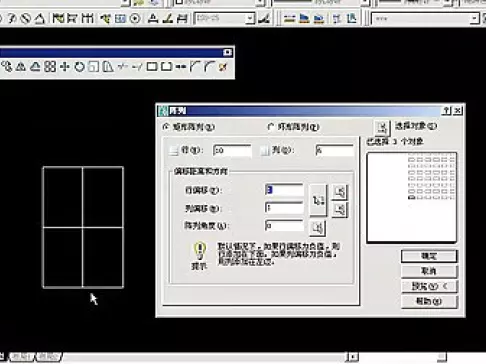Select the Fillet tool in Modify toolbar

click(209, 67)
